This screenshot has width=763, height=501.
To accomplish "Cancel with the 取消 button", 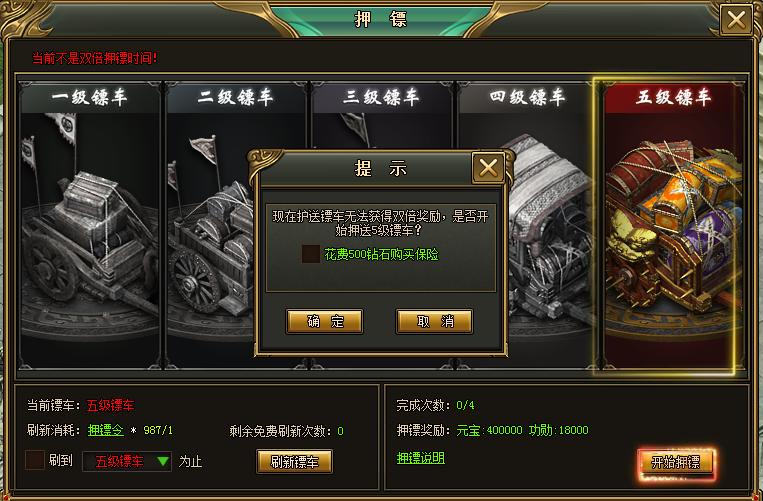I will pos(434,322).
